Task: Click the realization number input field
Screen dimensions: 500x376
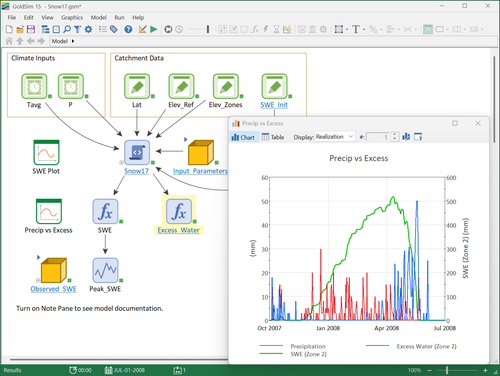Action: pos(378,137)
